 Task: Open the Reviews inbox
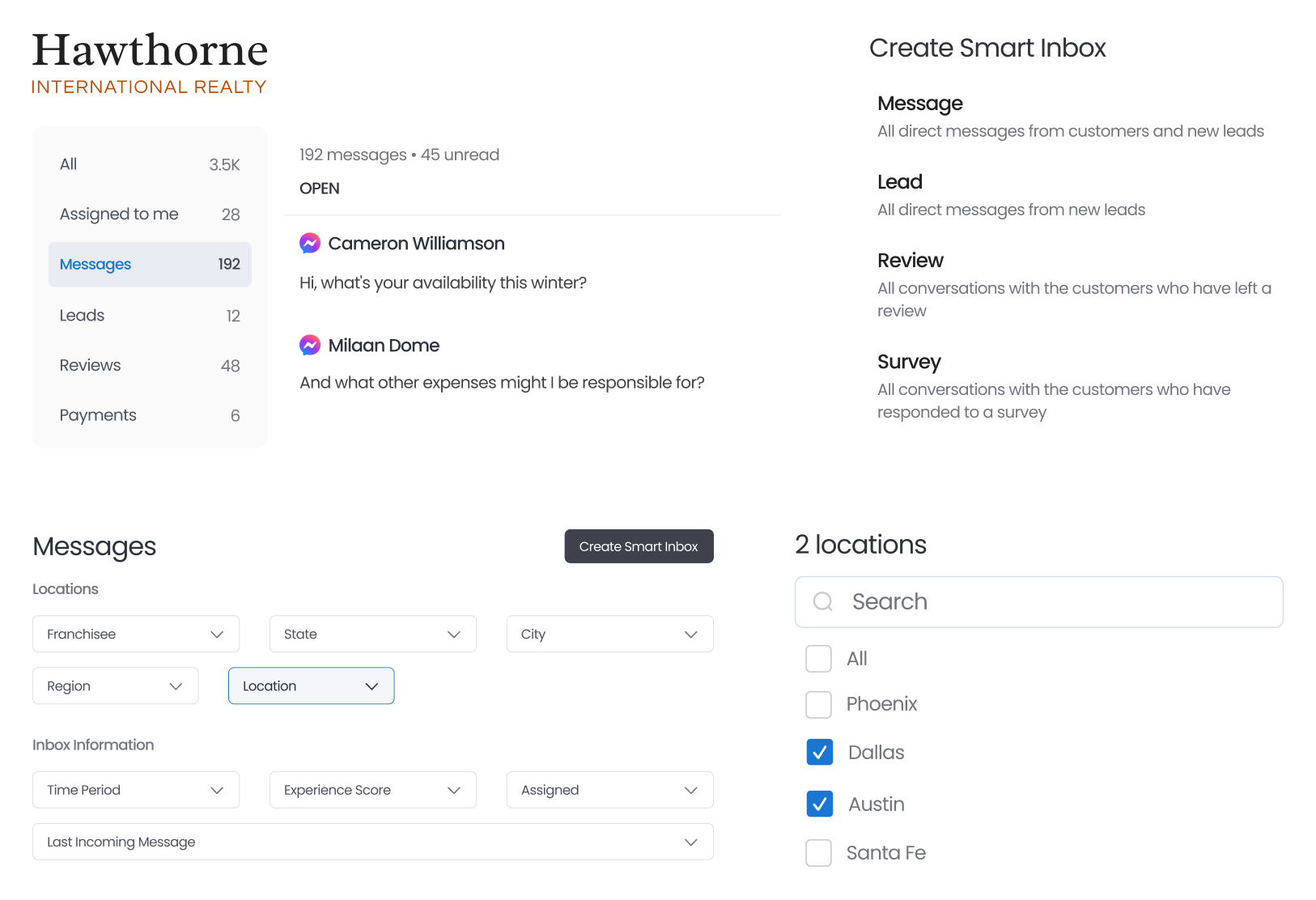pos(150,366)
